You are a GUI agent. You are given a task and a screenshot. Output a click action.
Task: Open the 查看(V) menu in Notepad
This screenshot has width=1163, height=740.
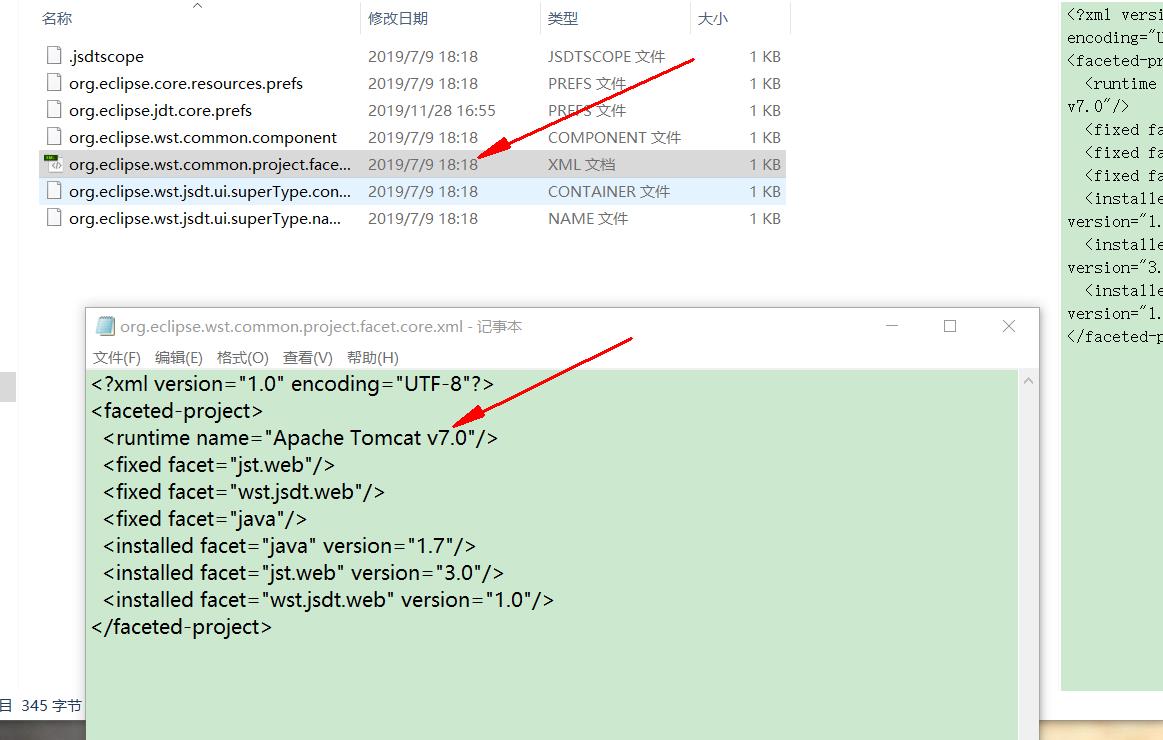click(x=308, y=358)
